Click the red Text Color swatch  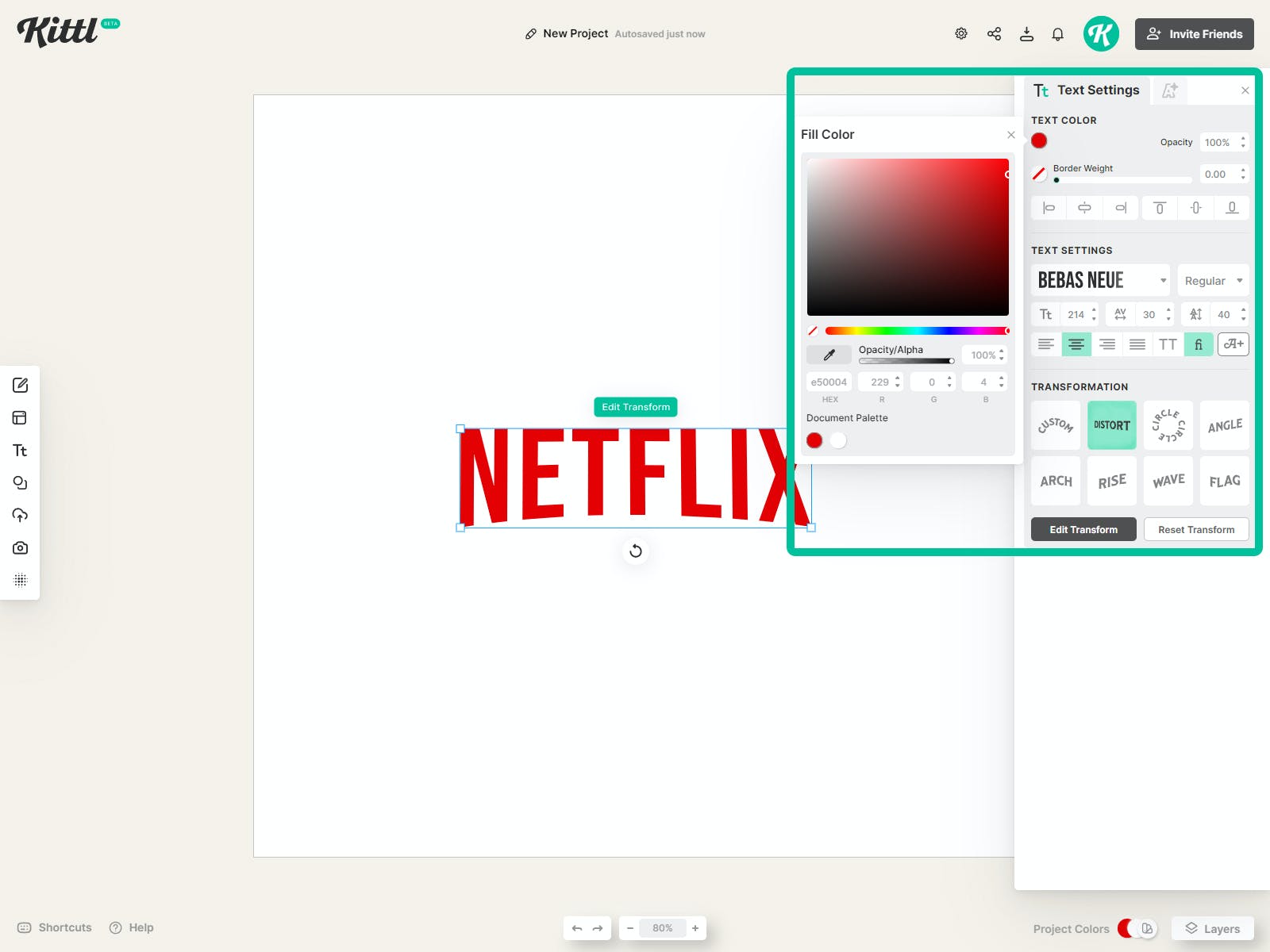pos(1039,141)
